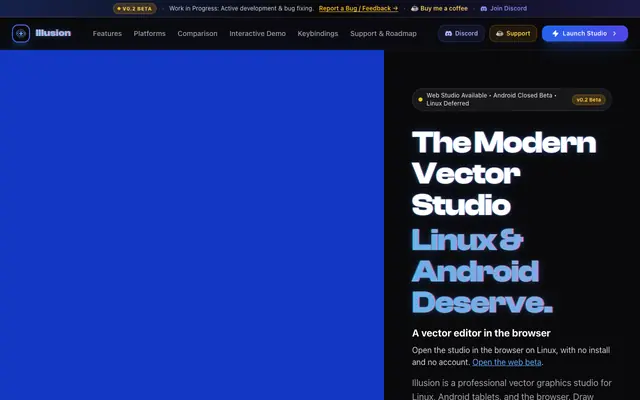Go to the Features section
Viewport: 640px width, 400px height.
click(x=107, y=33)
